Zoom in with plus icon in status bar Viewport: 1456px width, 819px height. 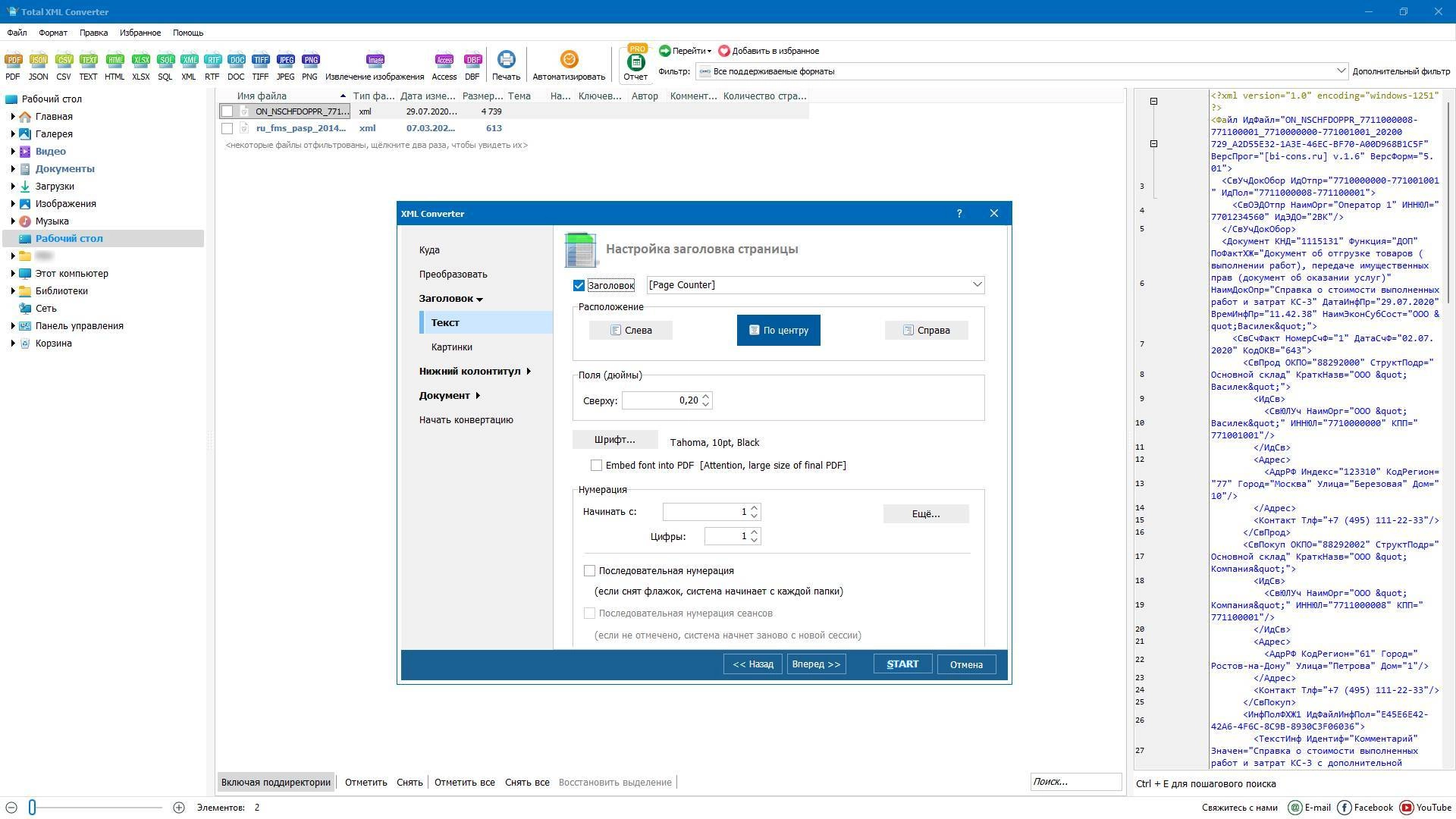[179, 808]
